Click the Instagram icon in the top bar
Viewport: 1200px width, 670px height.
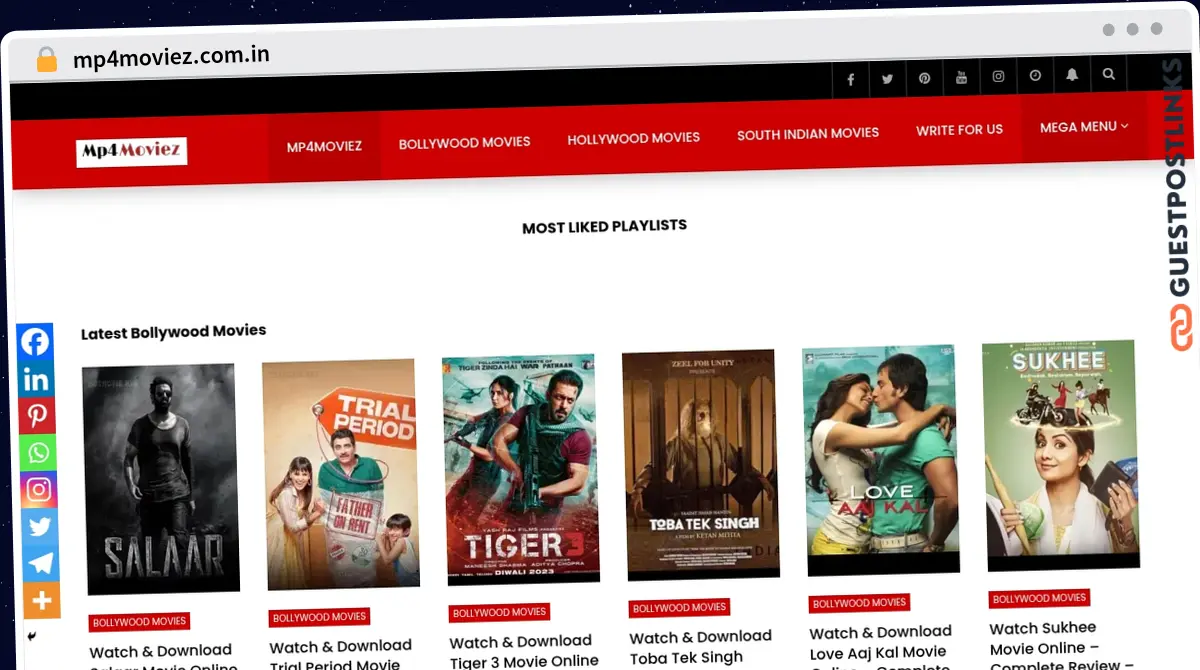[998, 76]
